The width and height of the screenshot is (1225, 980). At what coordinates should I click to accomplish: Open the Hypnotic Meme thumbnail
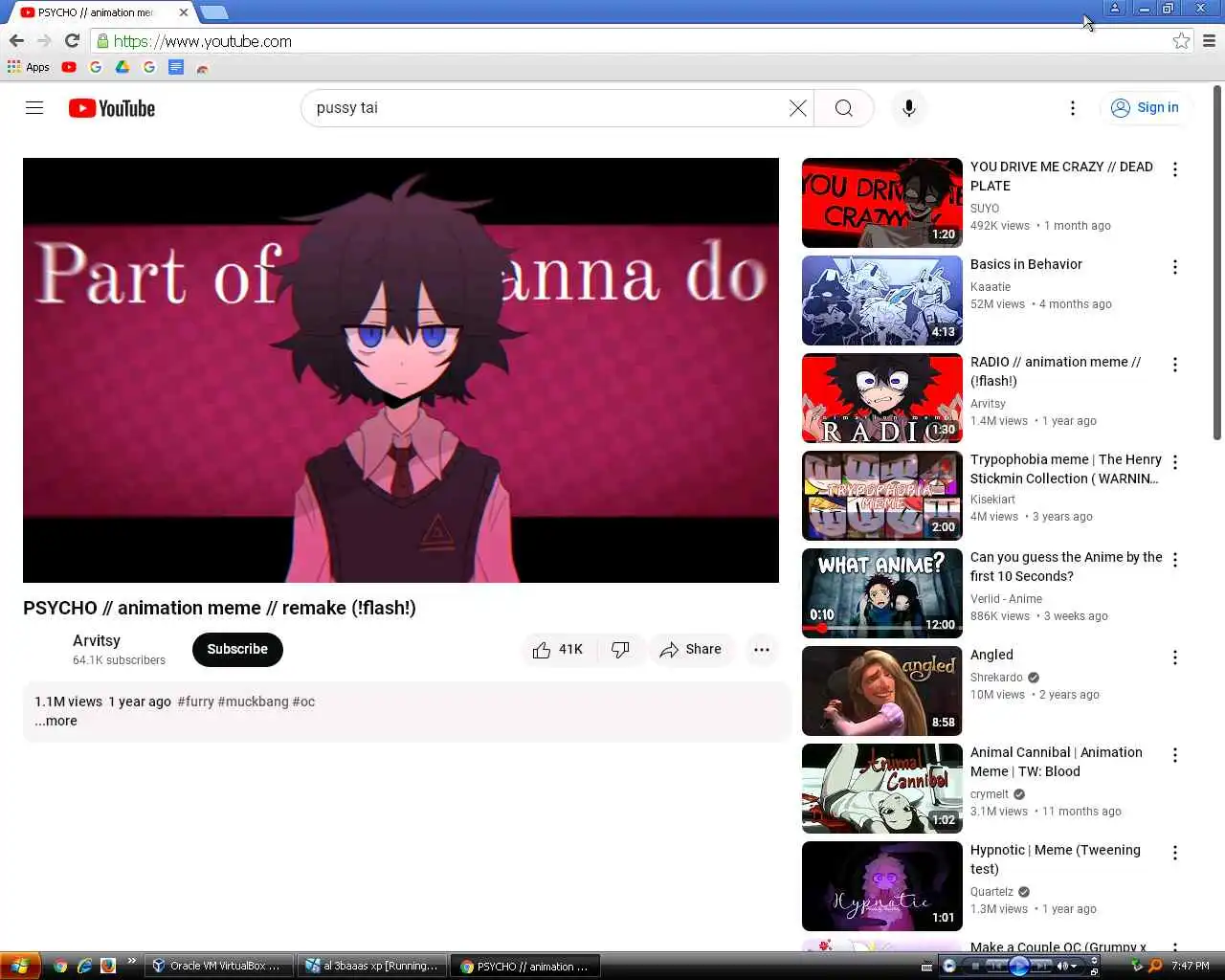pos(882,886)
